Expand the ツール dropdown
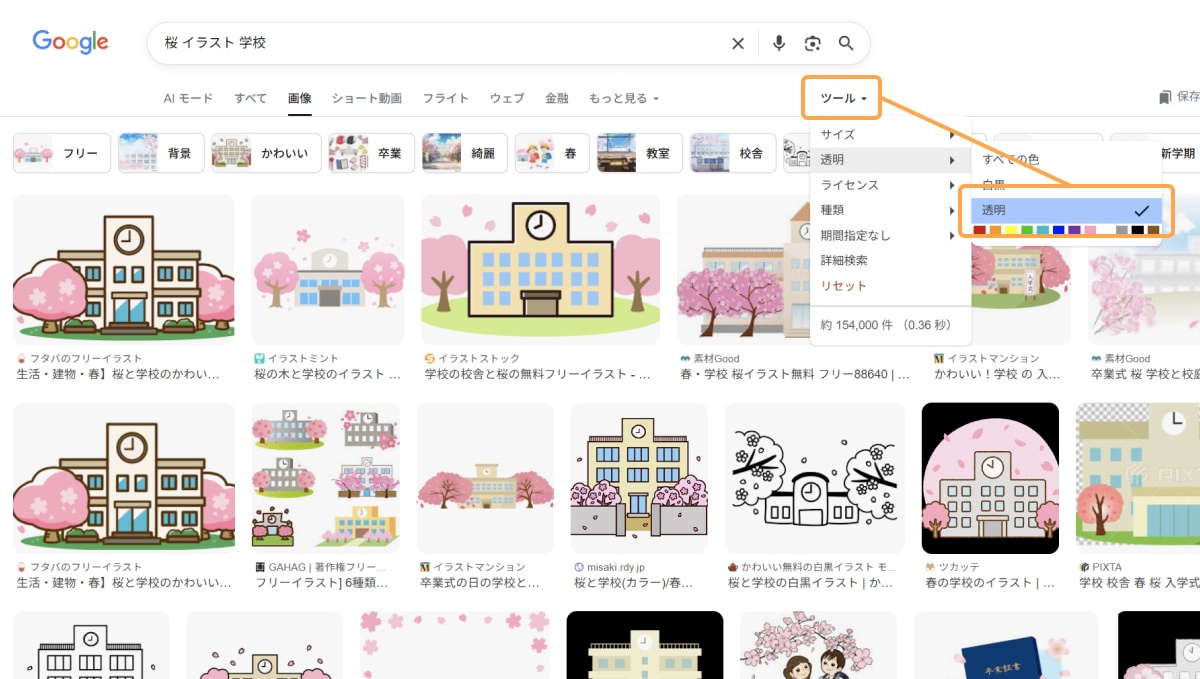This screenshot has width=1200, height=679. (842, 98)
